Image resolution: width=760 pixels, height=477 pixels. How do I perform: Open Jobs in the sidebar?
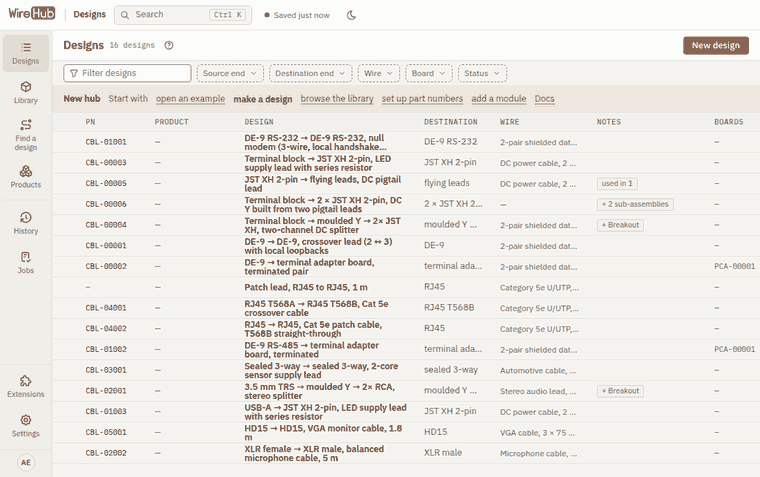[x=26, y=263]
